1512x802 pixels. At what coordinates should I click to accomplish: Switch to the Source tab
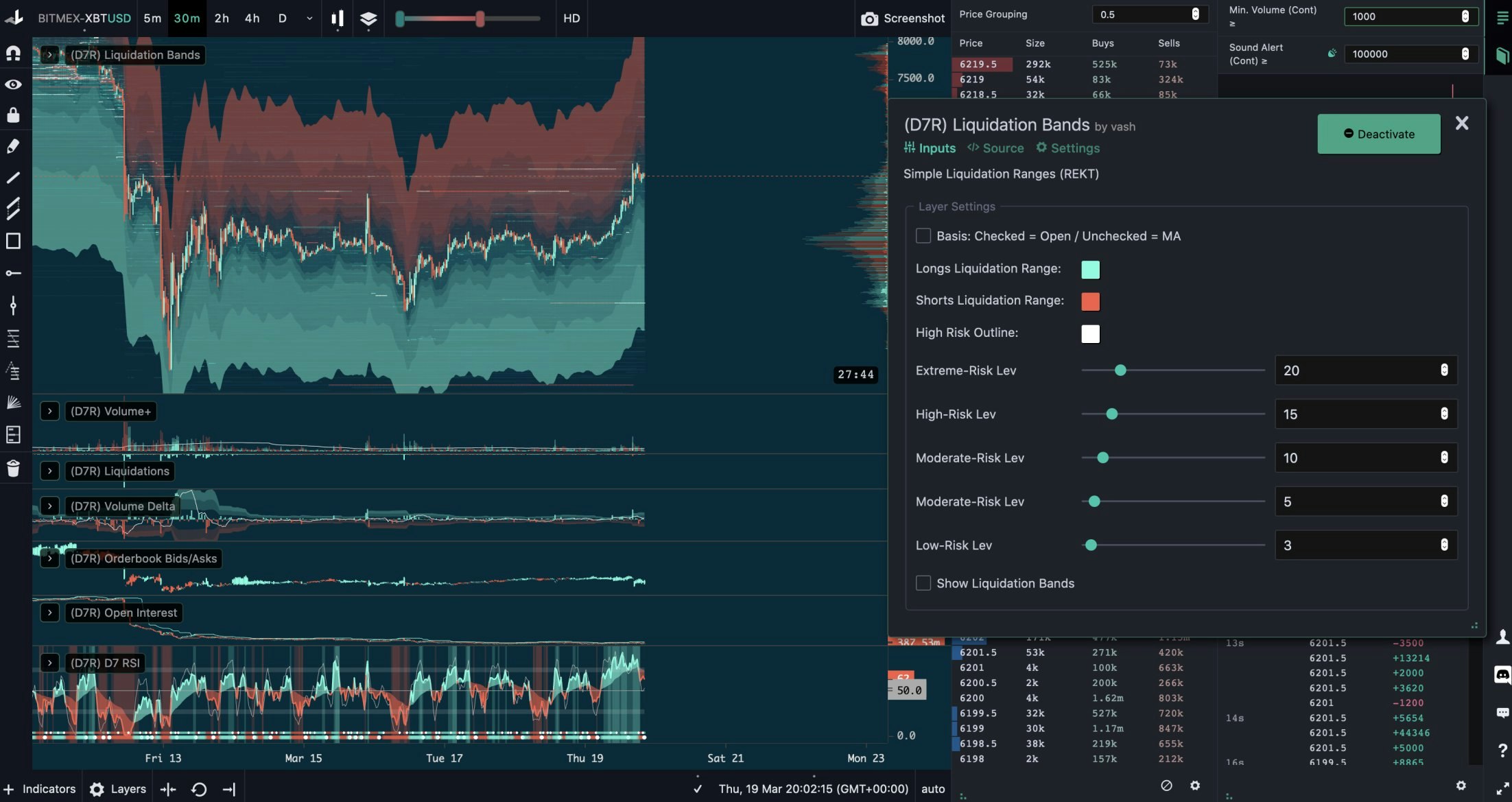(x=995, y=148)
